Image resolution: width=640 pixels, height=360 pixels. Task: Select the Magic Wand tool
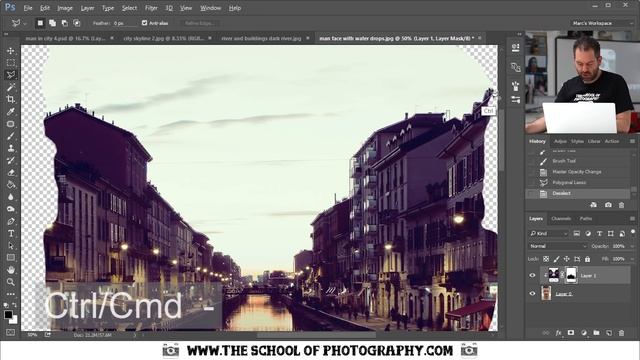click(11, 87)
